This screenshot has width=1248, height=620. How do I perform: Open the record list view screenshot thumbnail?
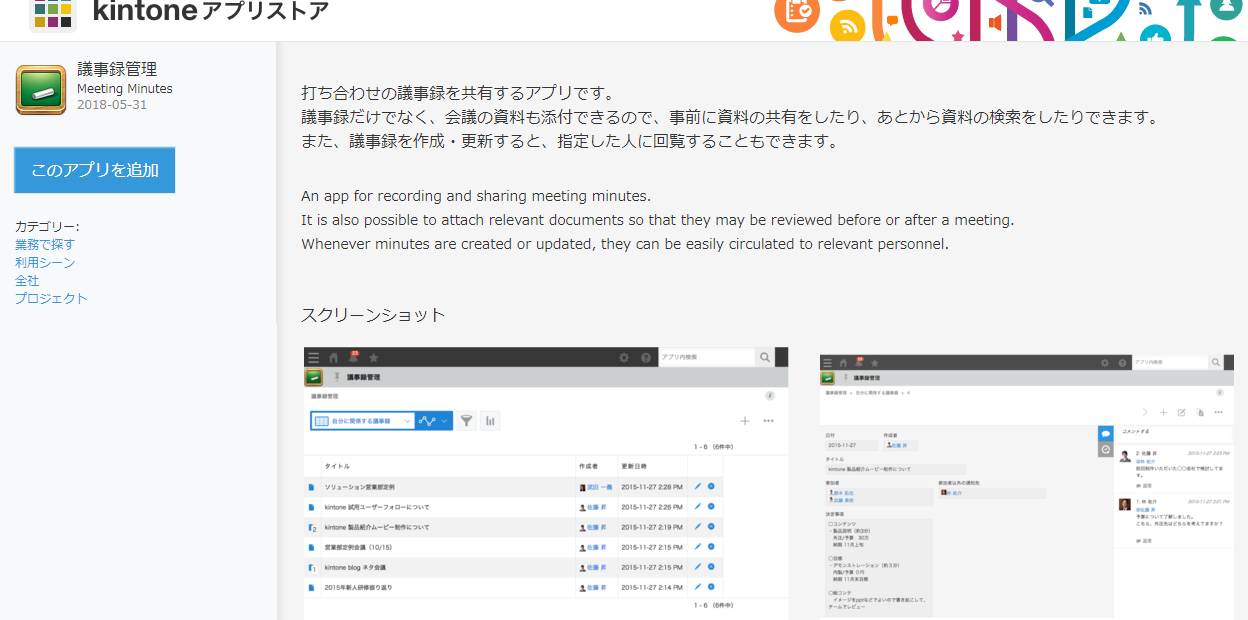coord(546,483)
